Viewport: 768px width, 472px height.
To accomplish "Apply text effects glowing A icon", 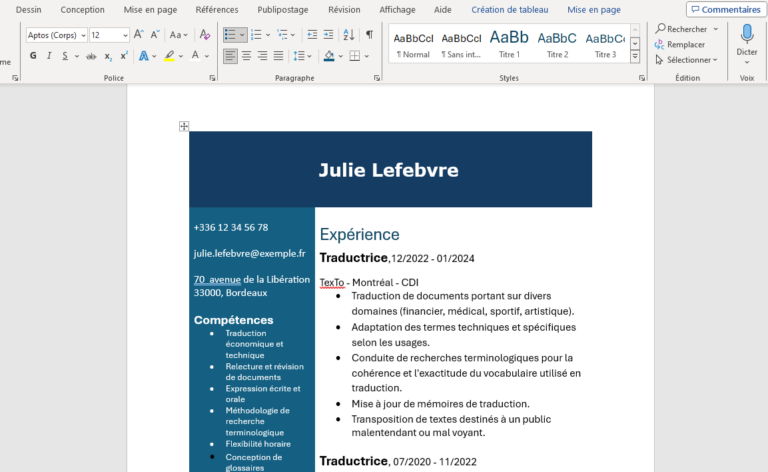I will 144,56.
